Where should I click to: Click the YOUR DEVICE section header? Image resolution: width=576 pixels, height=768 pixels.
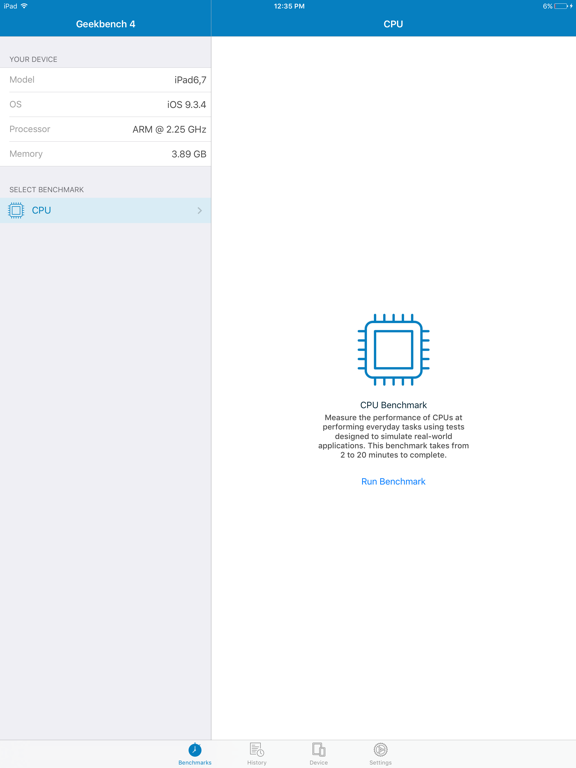(x=33, y=59)
